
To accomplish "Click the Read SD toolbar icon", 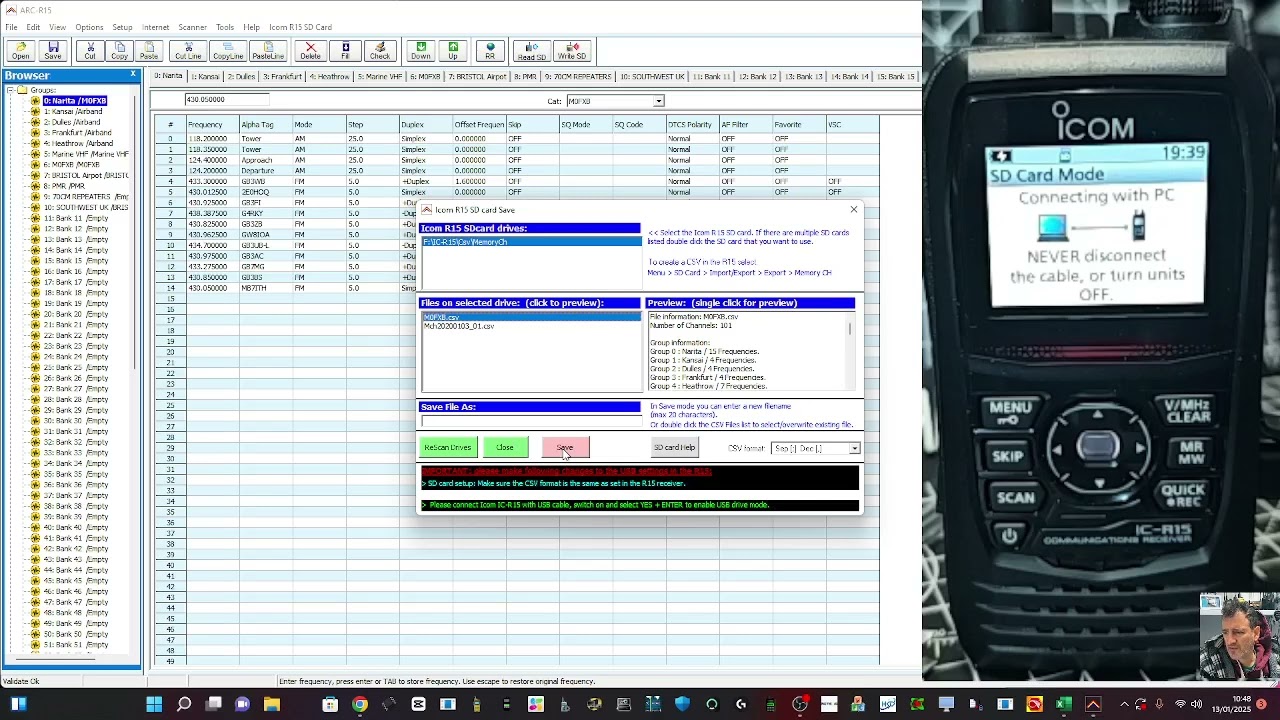I will coord(532,51).
